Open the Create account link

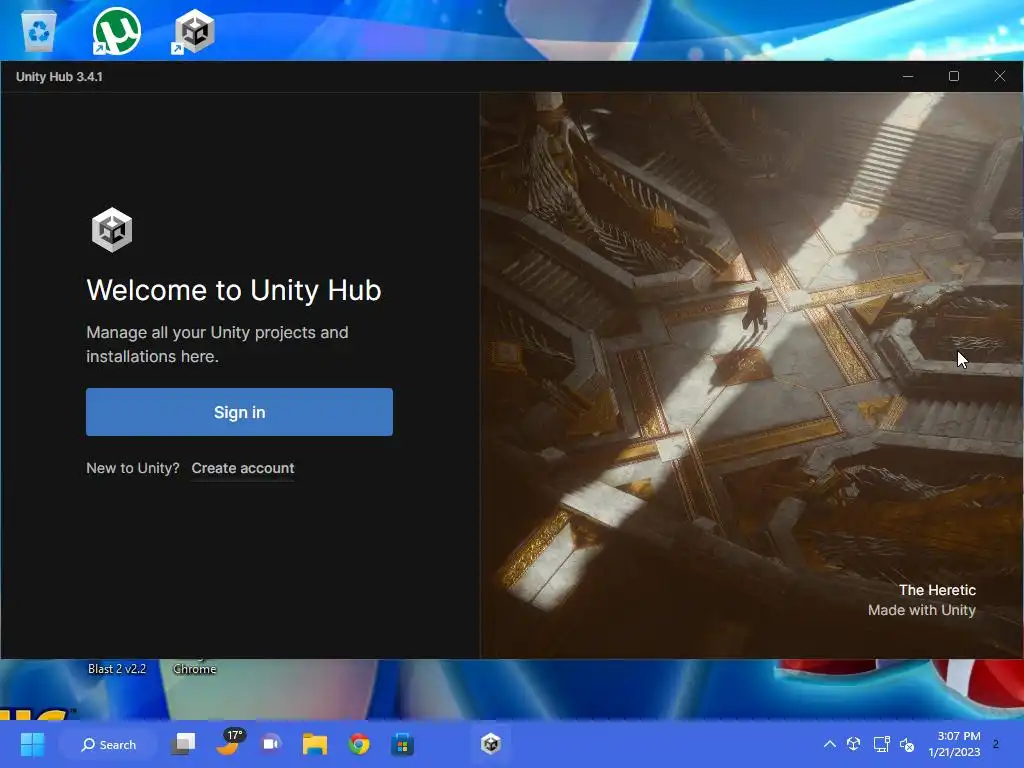pos(243,468)
